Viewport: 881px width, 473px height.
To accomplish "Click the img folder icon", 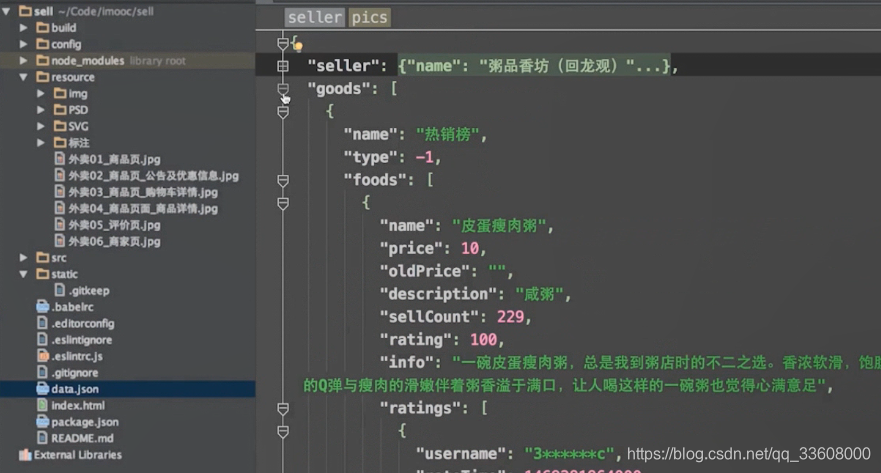I will click(x=60, y=93).
